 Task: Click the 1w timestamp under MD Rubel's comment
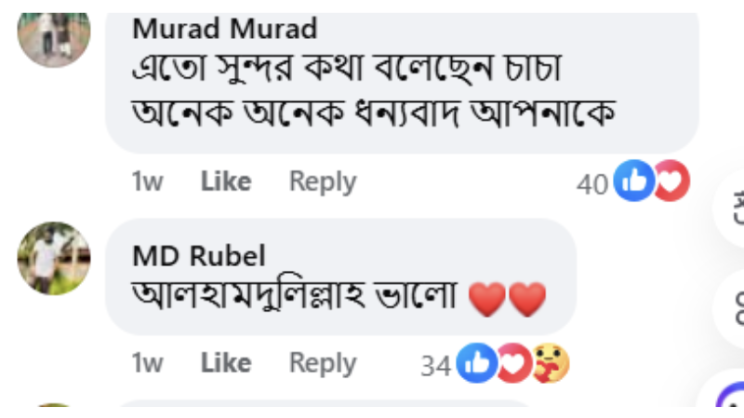point(147,364)
